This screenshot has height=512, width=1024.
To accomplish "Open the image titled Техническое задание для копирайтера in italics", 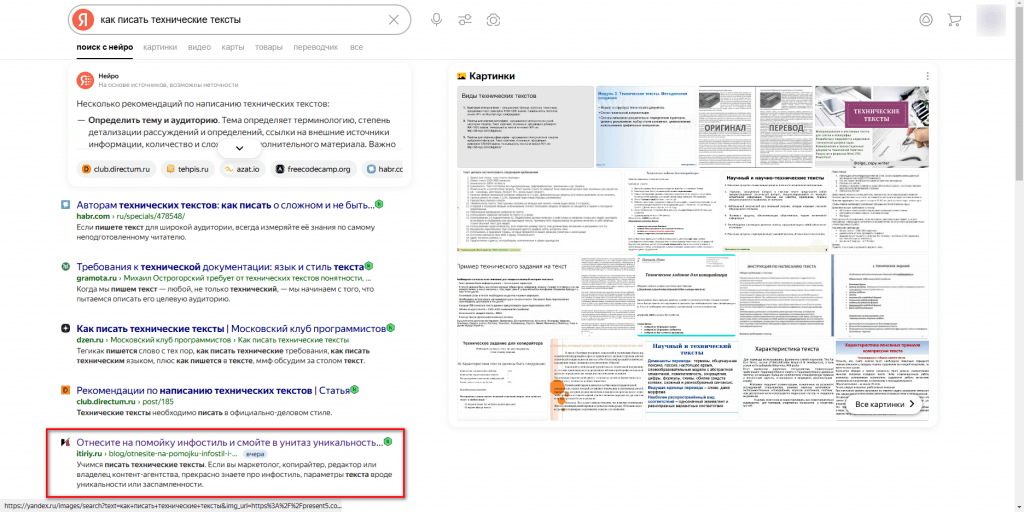I will (x=686, y=296).
